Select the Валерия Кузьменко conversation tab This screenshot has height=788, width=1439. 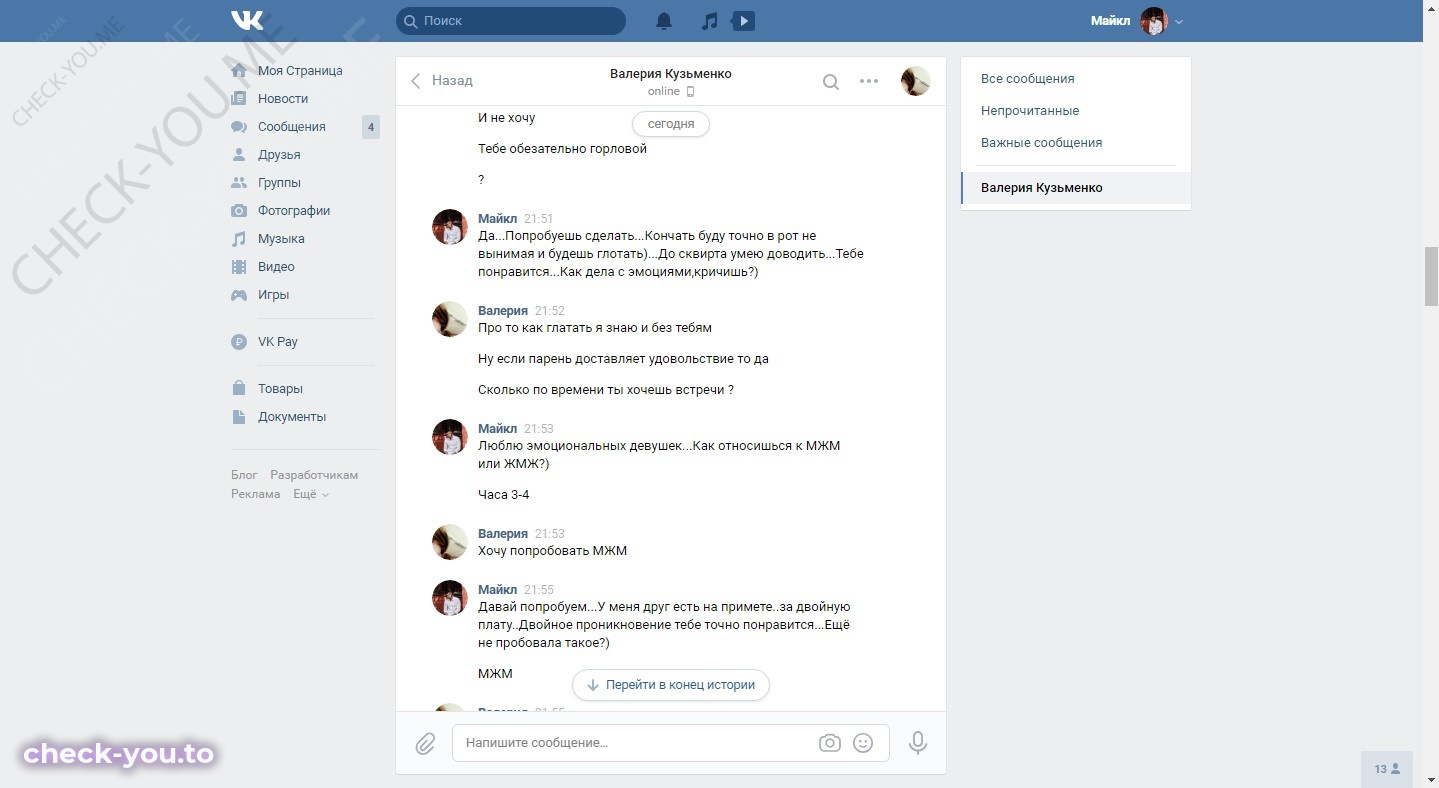(1076, 188)
